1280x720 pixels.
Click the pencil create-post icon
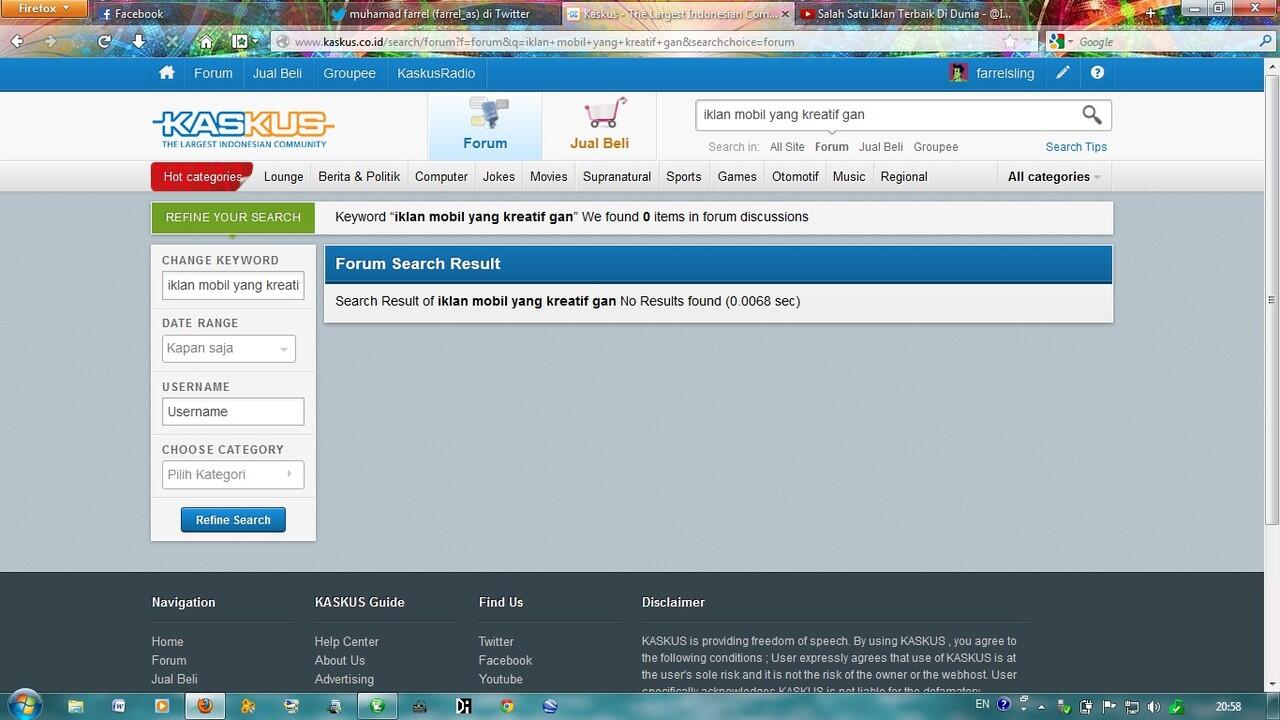click(1062, 73)
